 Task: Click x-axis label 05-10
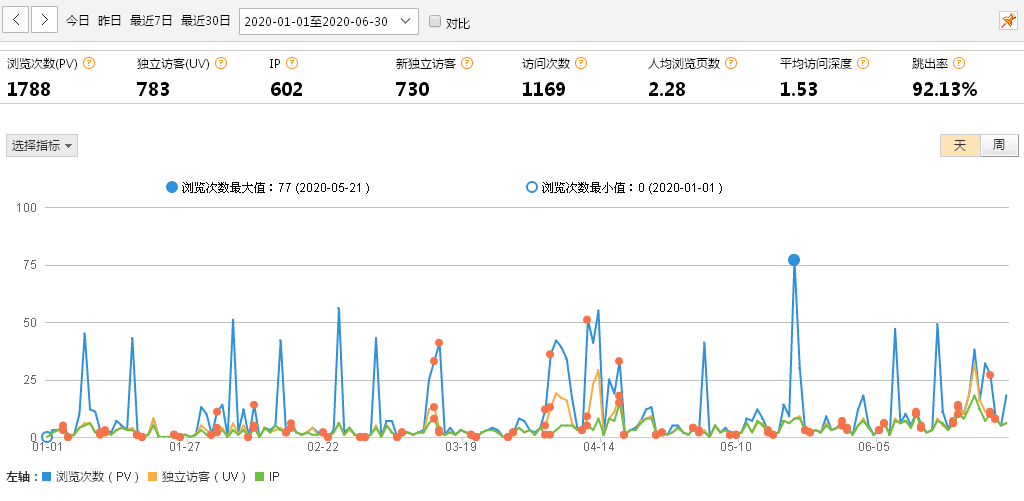(x=737, y=447)
